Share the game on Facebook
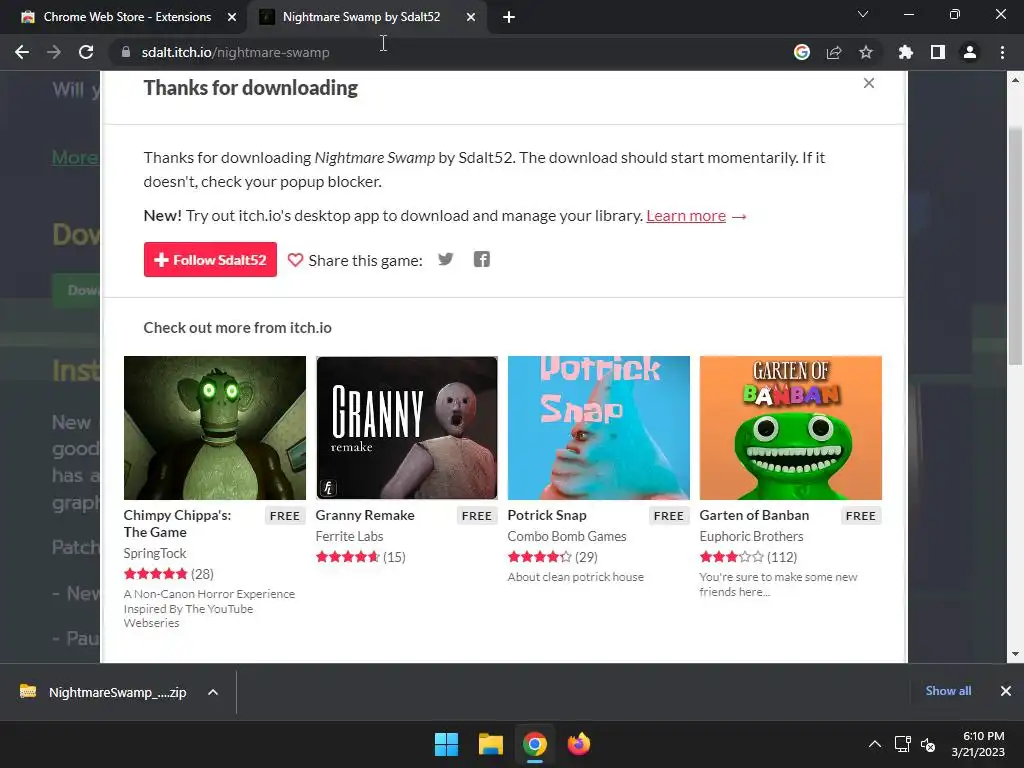The width and height of the screenshot is (1024, 768). 482,259
